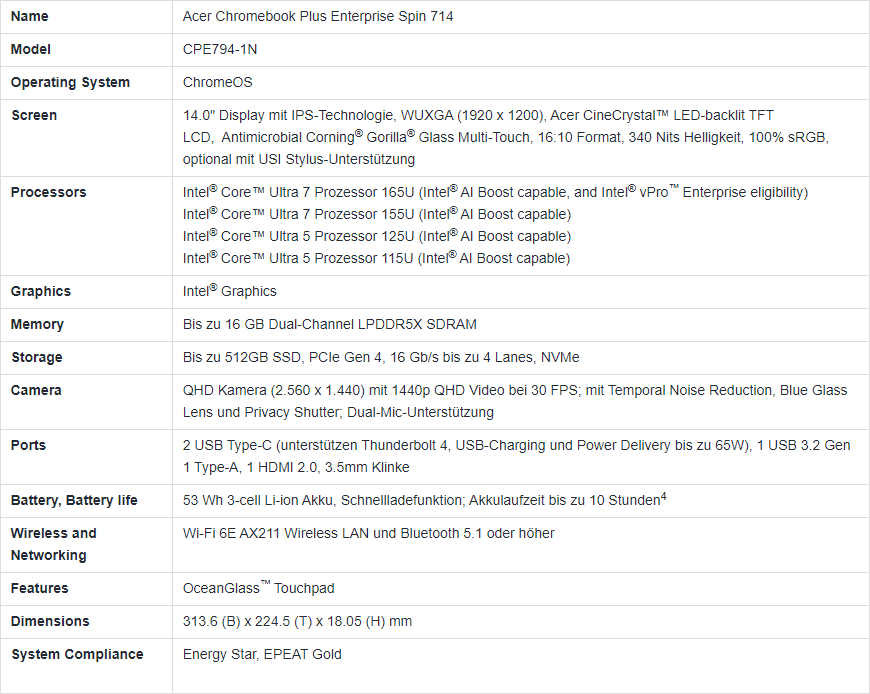Click the 512GB SSD storage description
This screenshot has width=870, height=694.
tap(381, 357)
